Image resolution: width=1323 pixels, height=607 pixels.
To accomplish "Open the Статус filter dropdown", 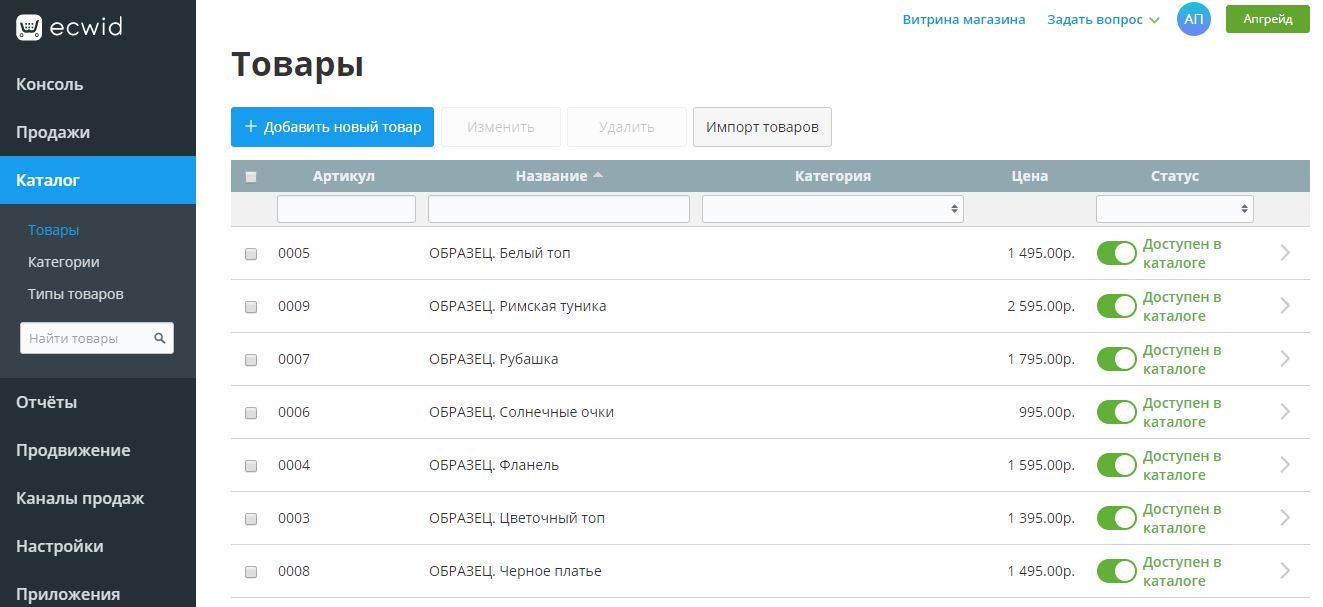I will (1174, 208).
